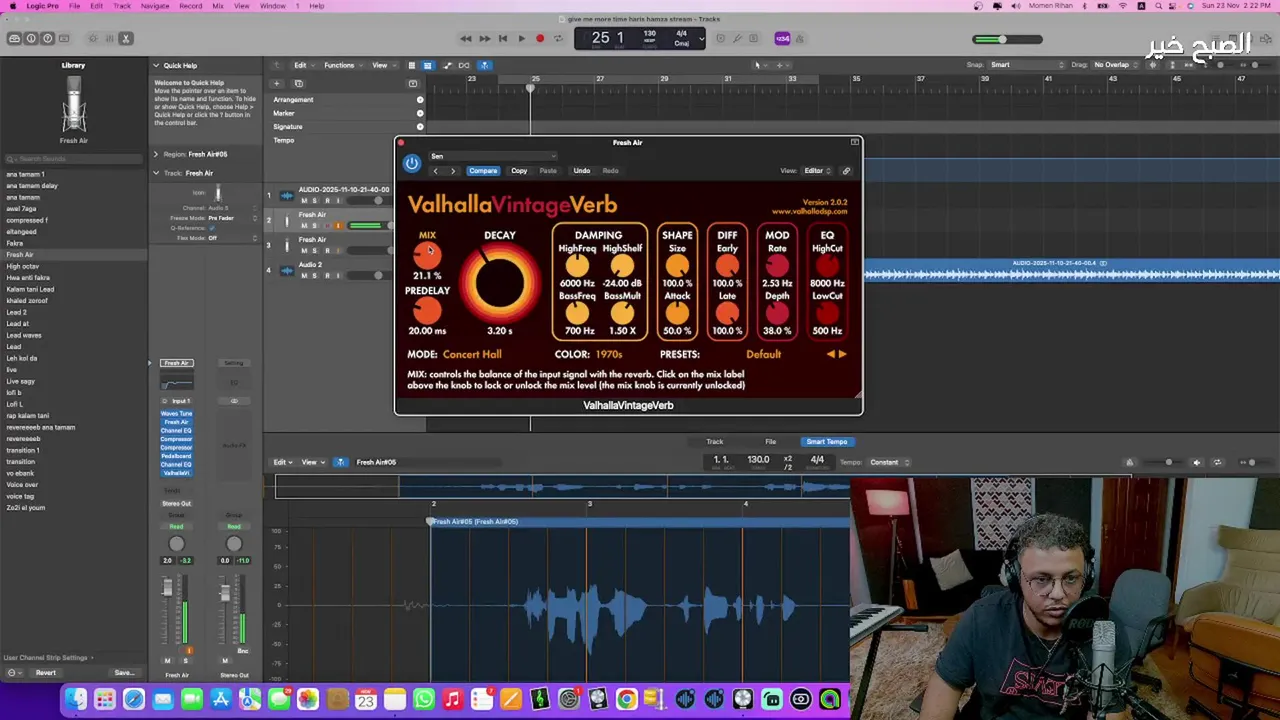Click the plugin link chain icon
Image resolution: width=1280 pixels, height=720 pixels.
click(846, 171)
